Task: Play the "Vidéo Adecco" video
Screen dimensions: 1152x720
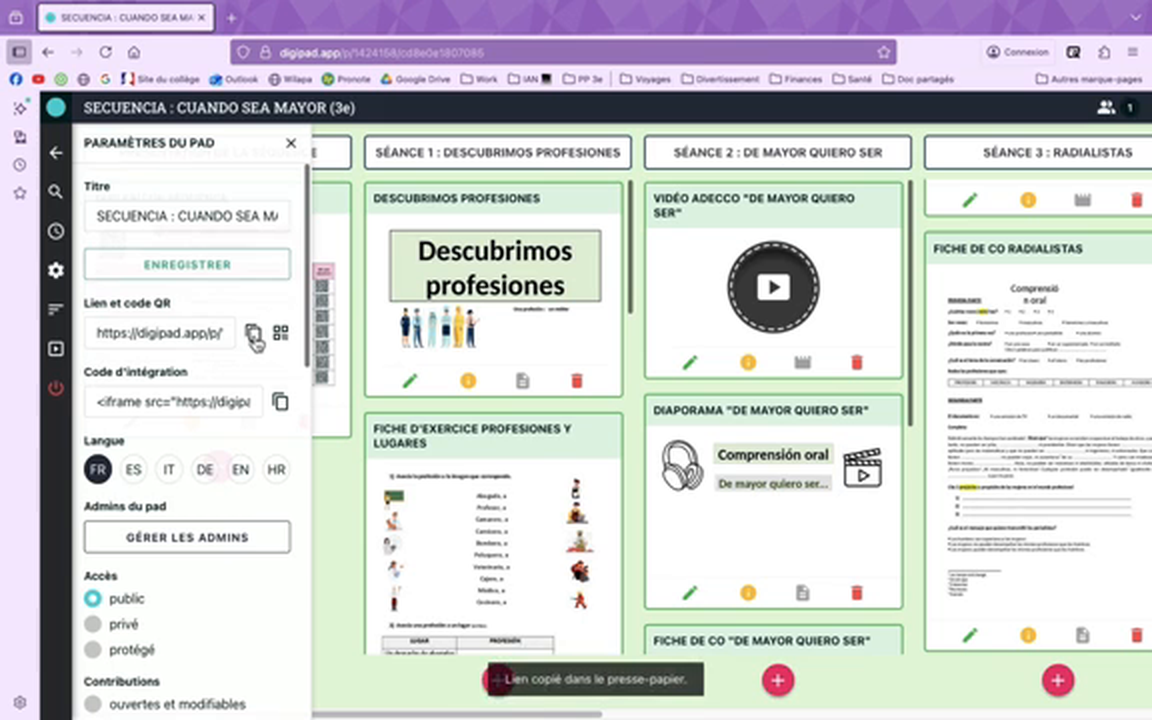Action: [772, 287]
